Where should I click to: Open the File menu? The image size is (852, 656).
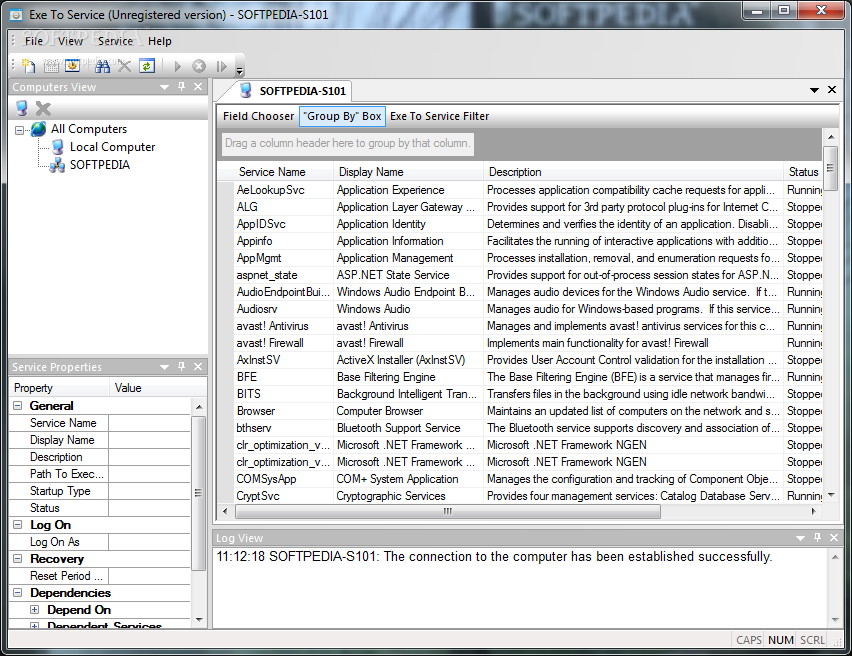[34, 41]
